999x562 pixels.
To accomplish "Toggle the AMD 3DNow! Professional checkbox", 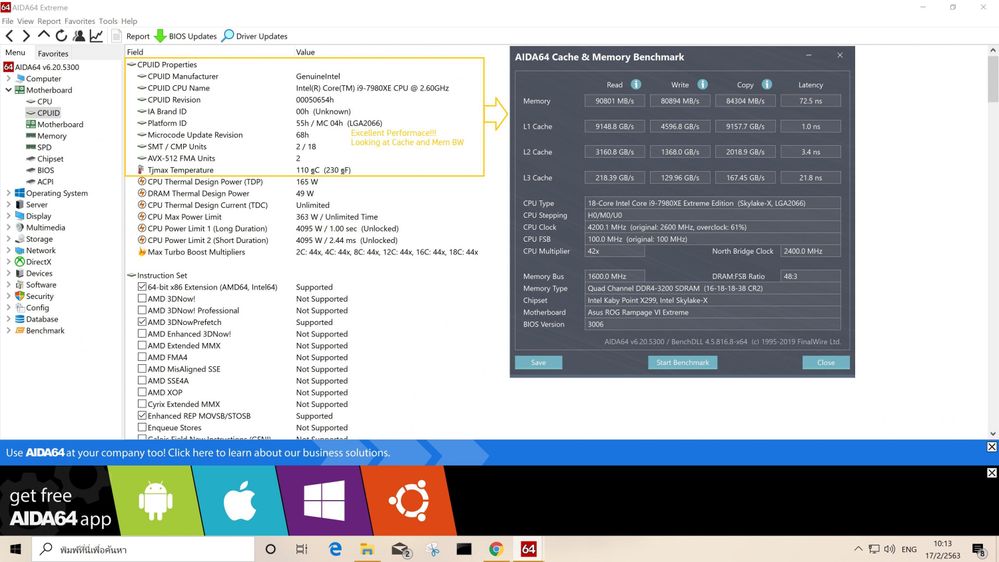I will click(x=142, y=310).
